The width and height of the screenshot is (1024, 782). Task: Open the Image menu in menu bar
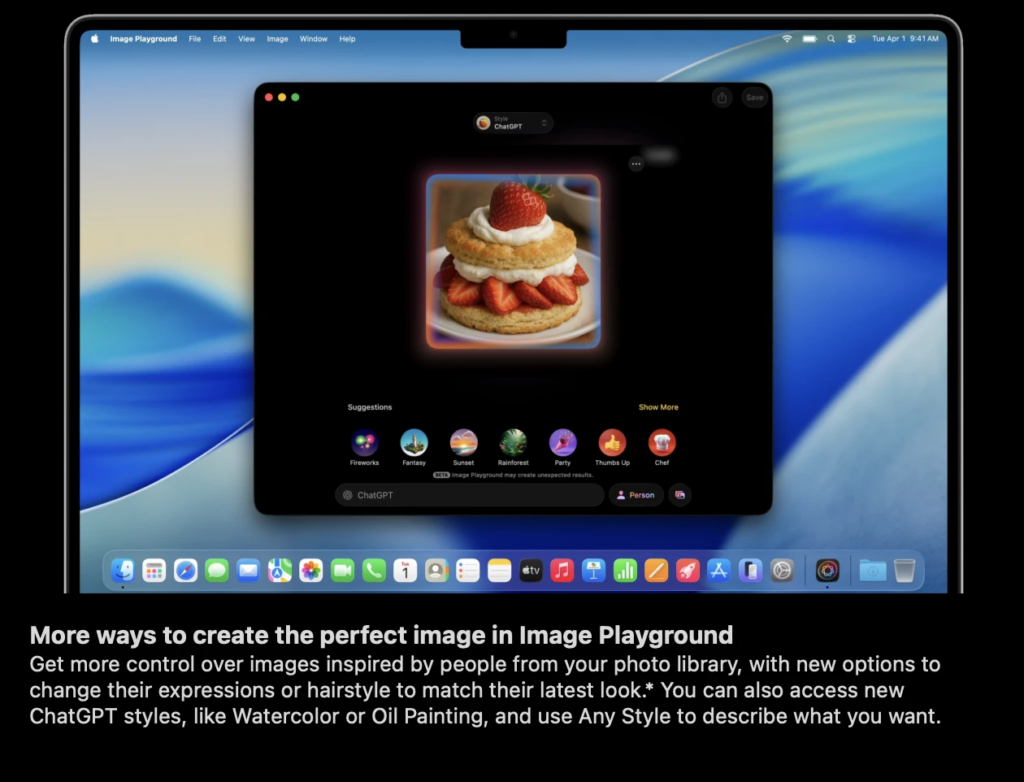(x=277, y=39)
